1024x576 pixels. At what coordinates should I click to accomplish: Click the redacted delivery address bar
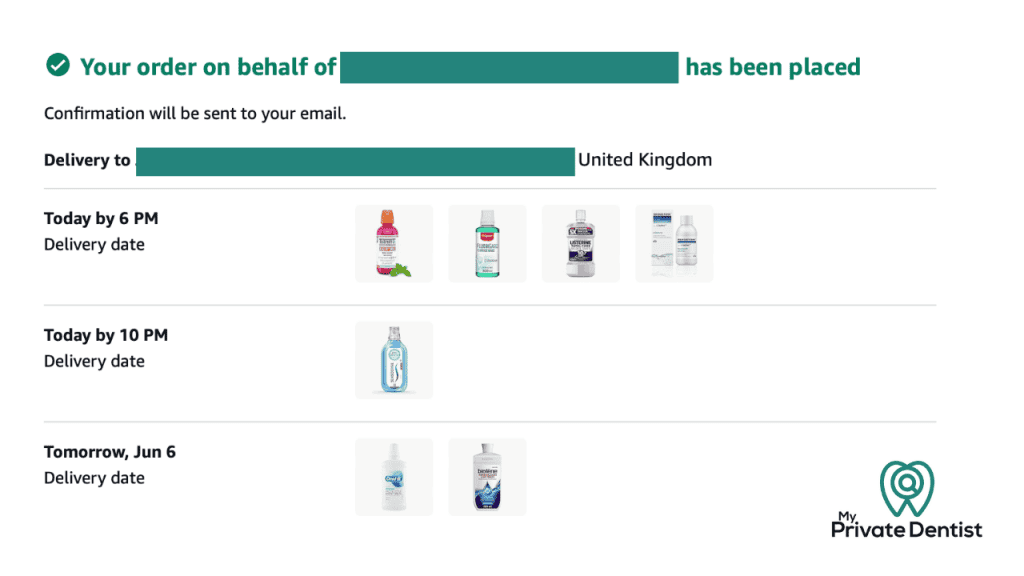pos(355,161)
